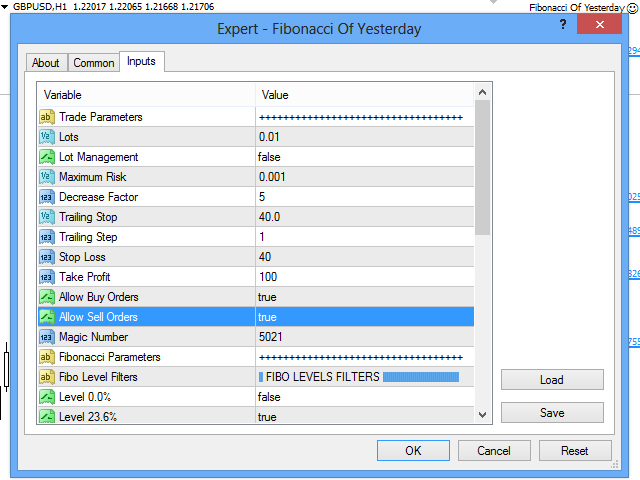Click the Level 23.6% boolean icon

pyautogui.click(x=46, y=417)
